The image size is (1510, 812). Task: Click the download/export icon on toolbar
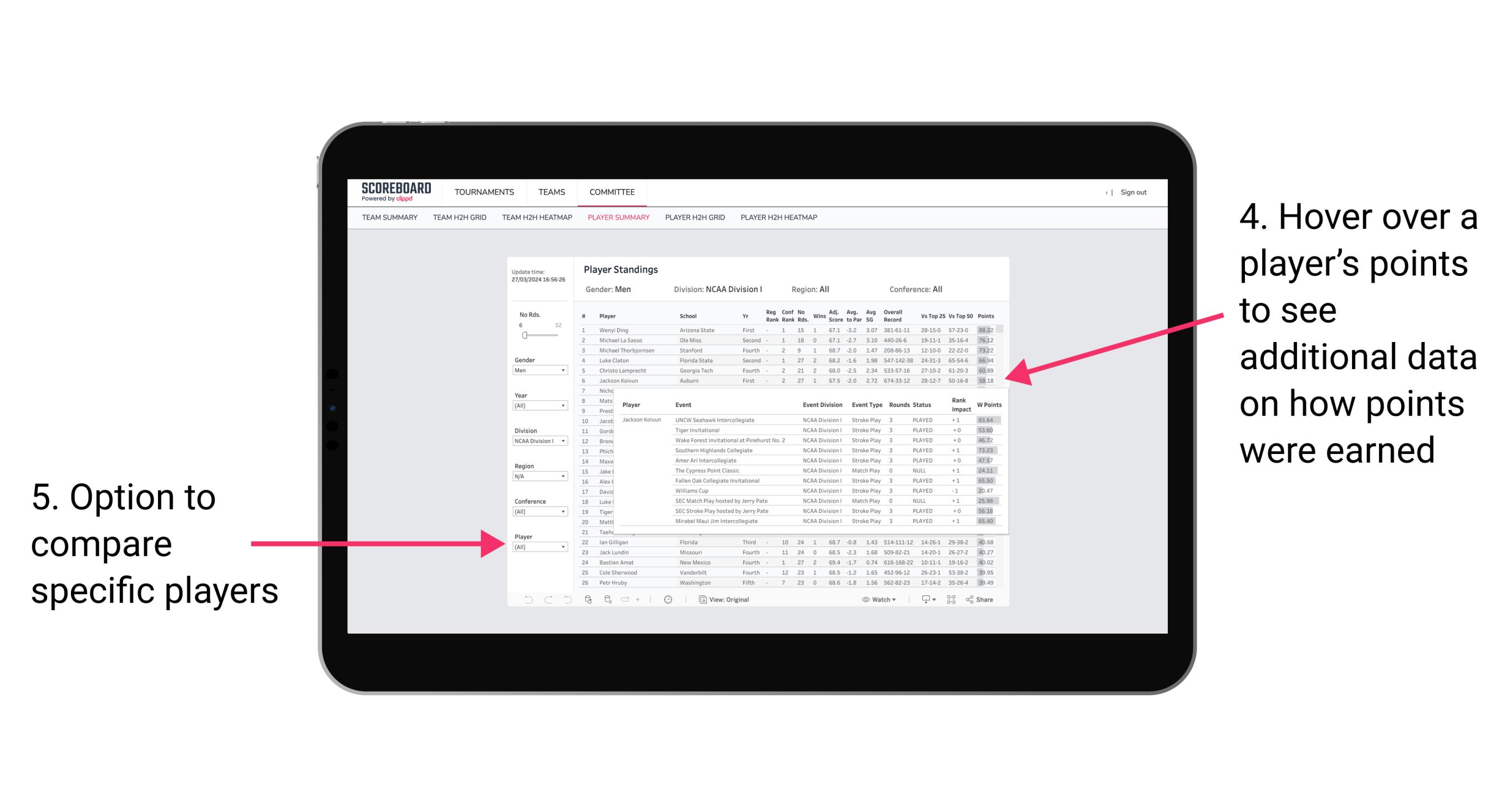(x=920, y=598)
